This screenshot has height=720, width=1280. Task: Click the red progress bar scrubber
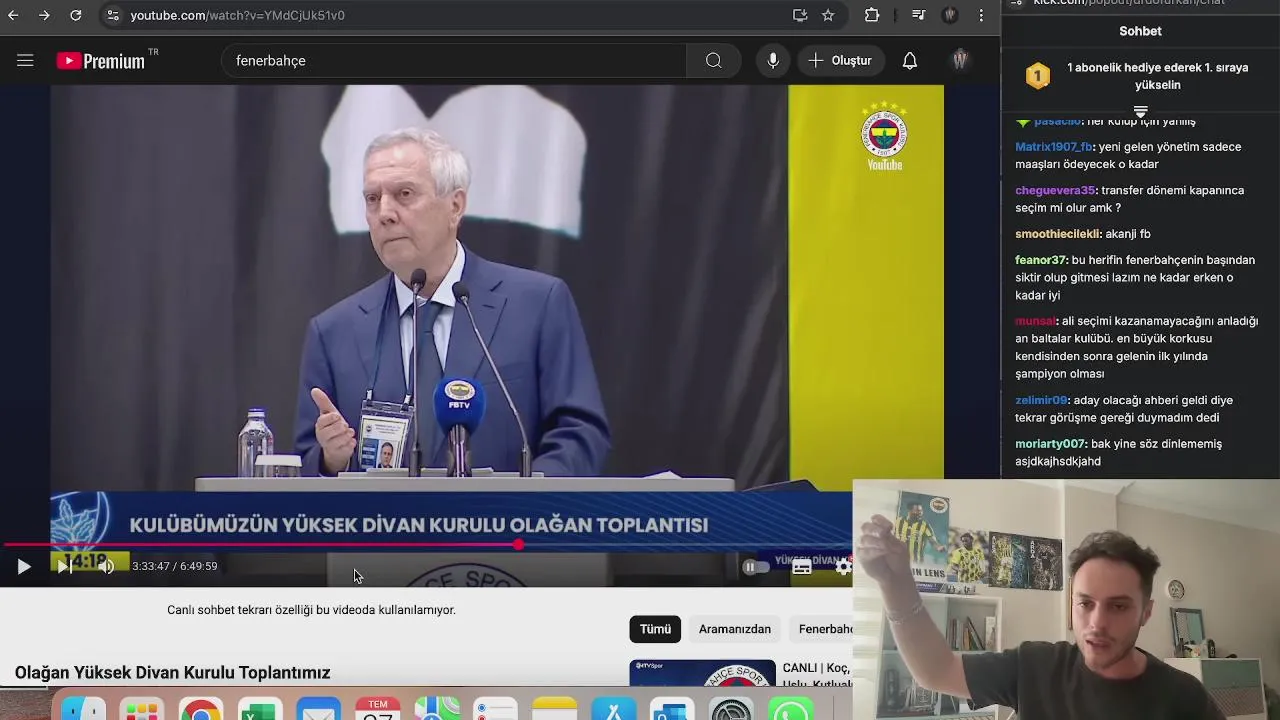click(518, 545)
